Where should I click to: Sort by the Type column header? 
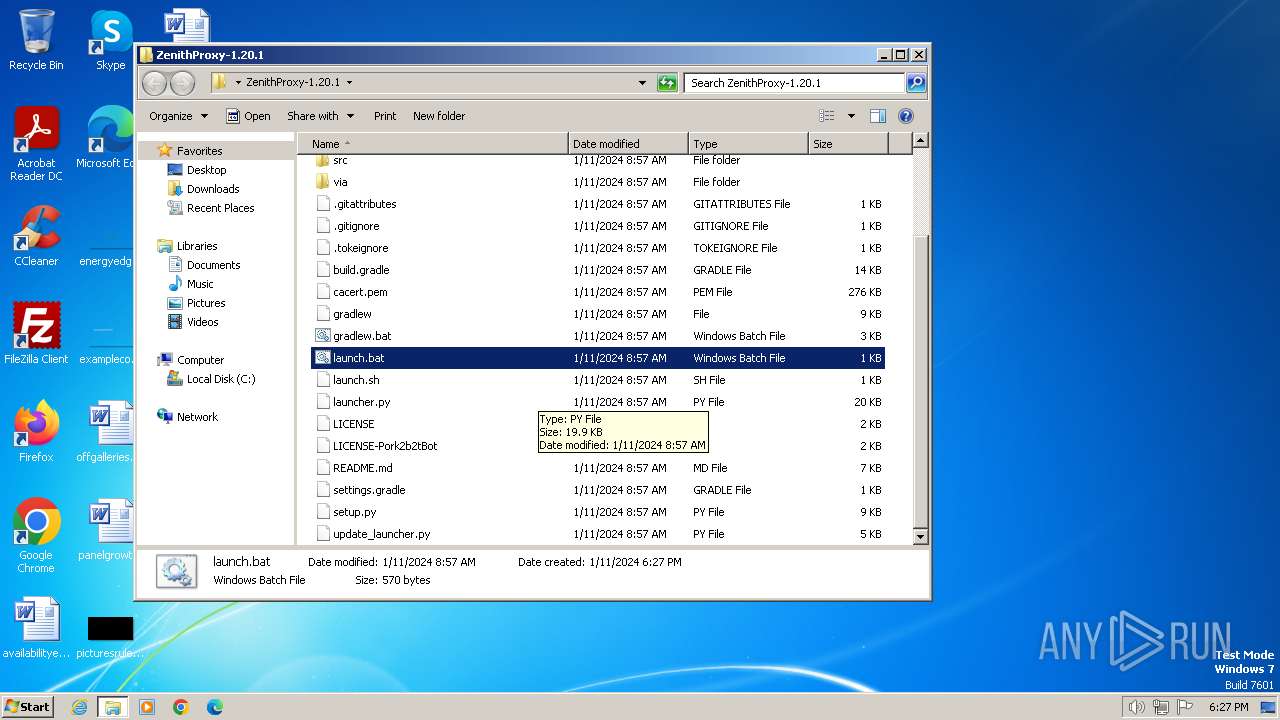pyautogui.click(x=748, y=144)
